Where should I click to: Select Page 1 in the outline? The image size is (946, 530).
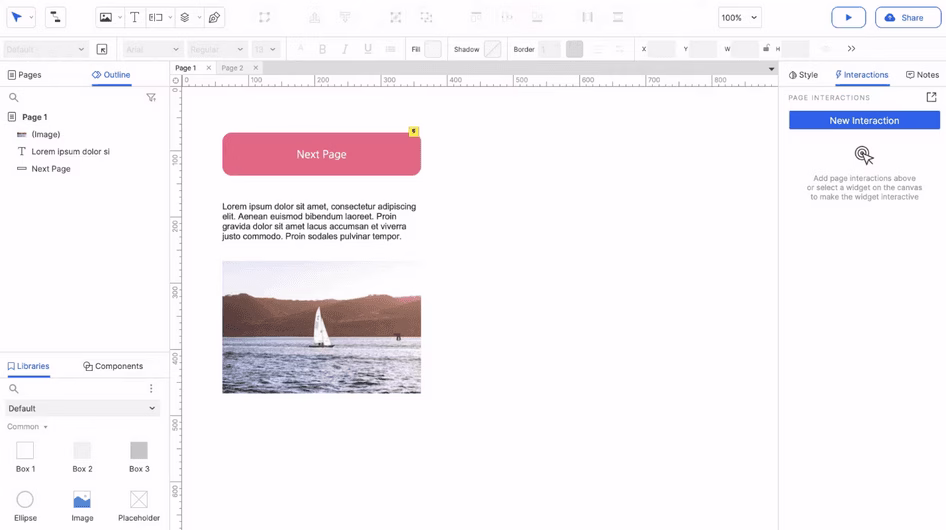pos(34,117)
